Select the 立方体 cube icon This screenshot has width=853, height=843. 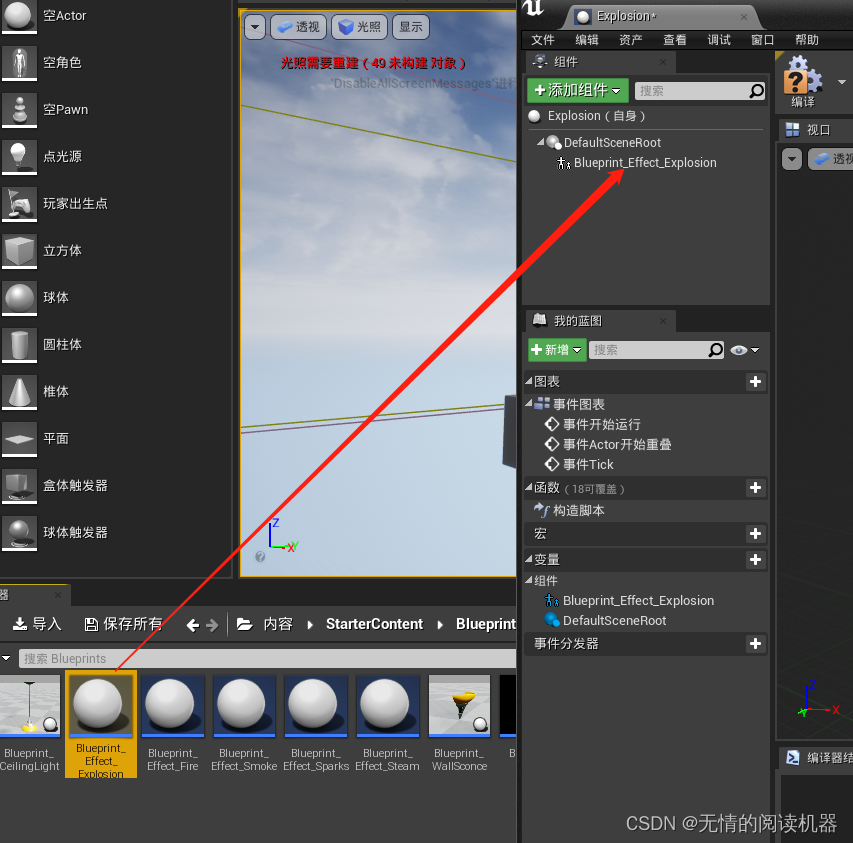click(20, 251)
